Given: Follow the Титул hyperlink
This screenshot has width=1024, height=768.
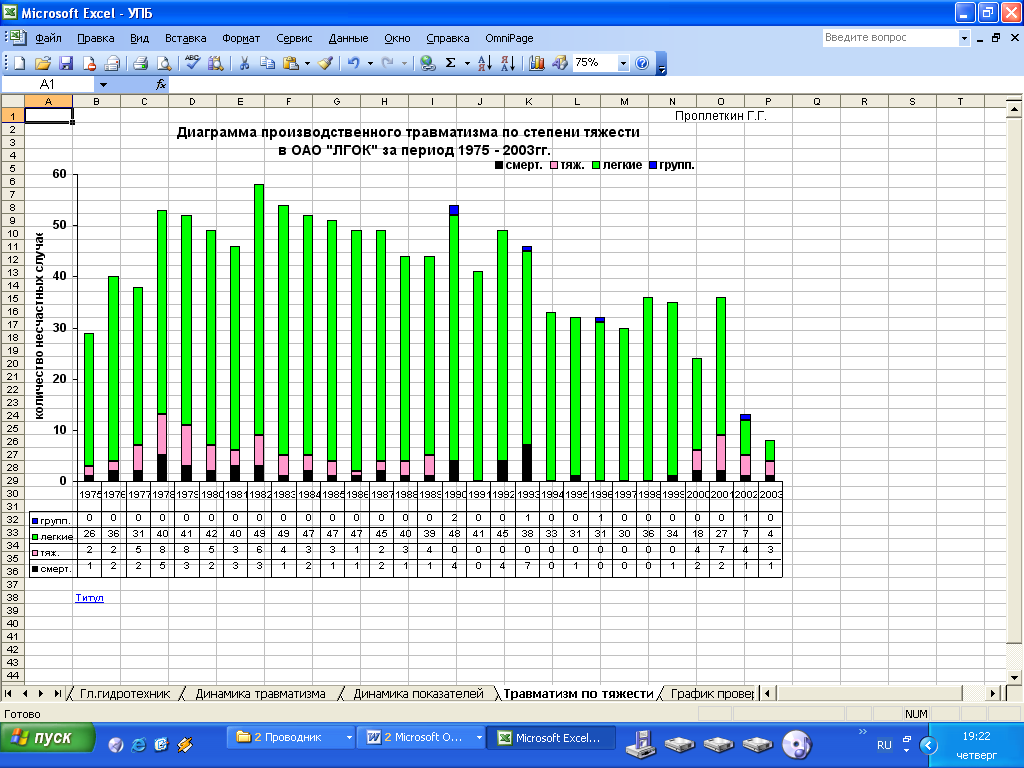Looking at the screenshot, I should 89,598.
